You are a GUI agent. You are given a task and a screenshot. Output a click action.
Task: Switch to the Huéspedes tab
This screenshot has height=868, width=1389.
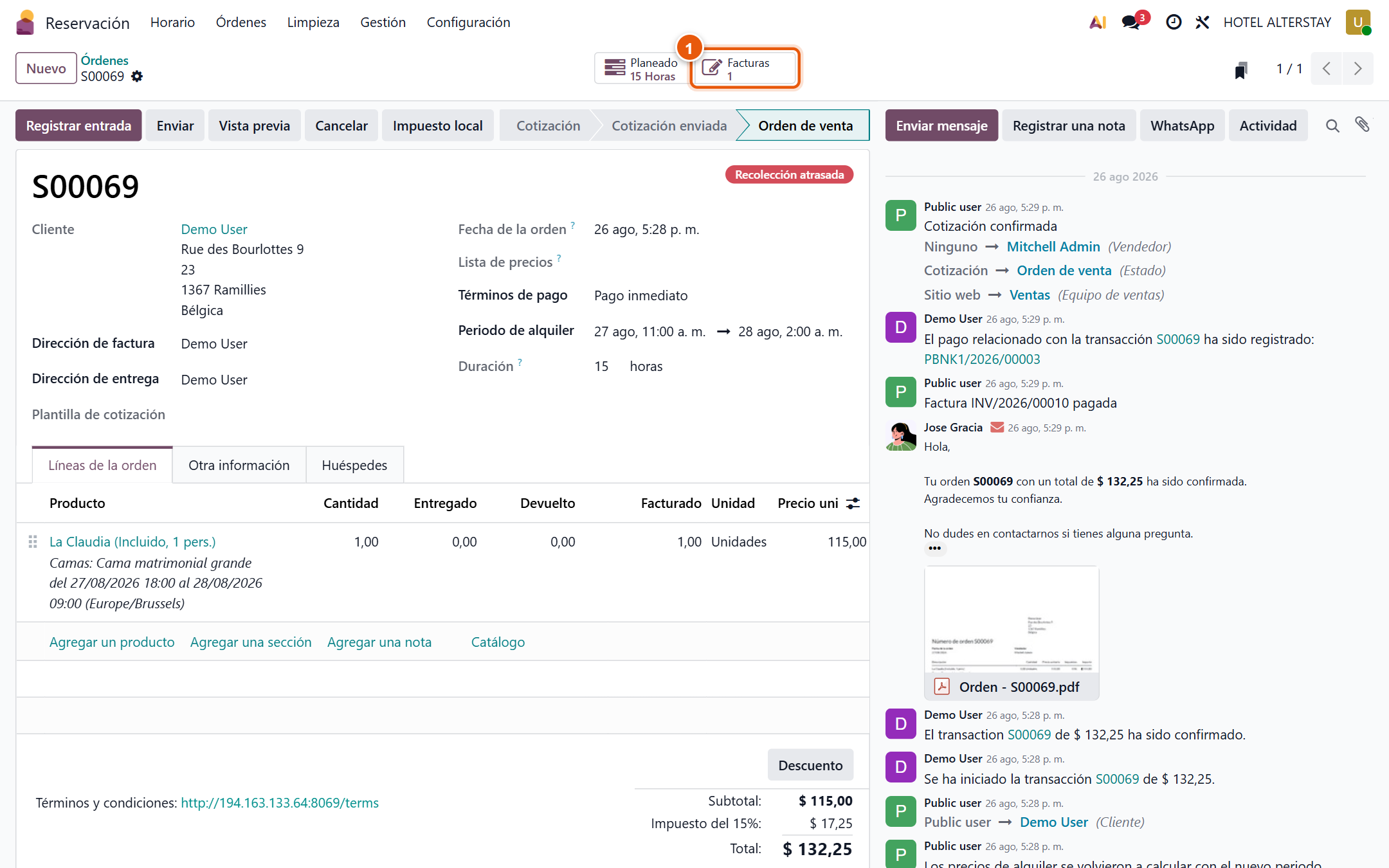[x=354, y=465]
